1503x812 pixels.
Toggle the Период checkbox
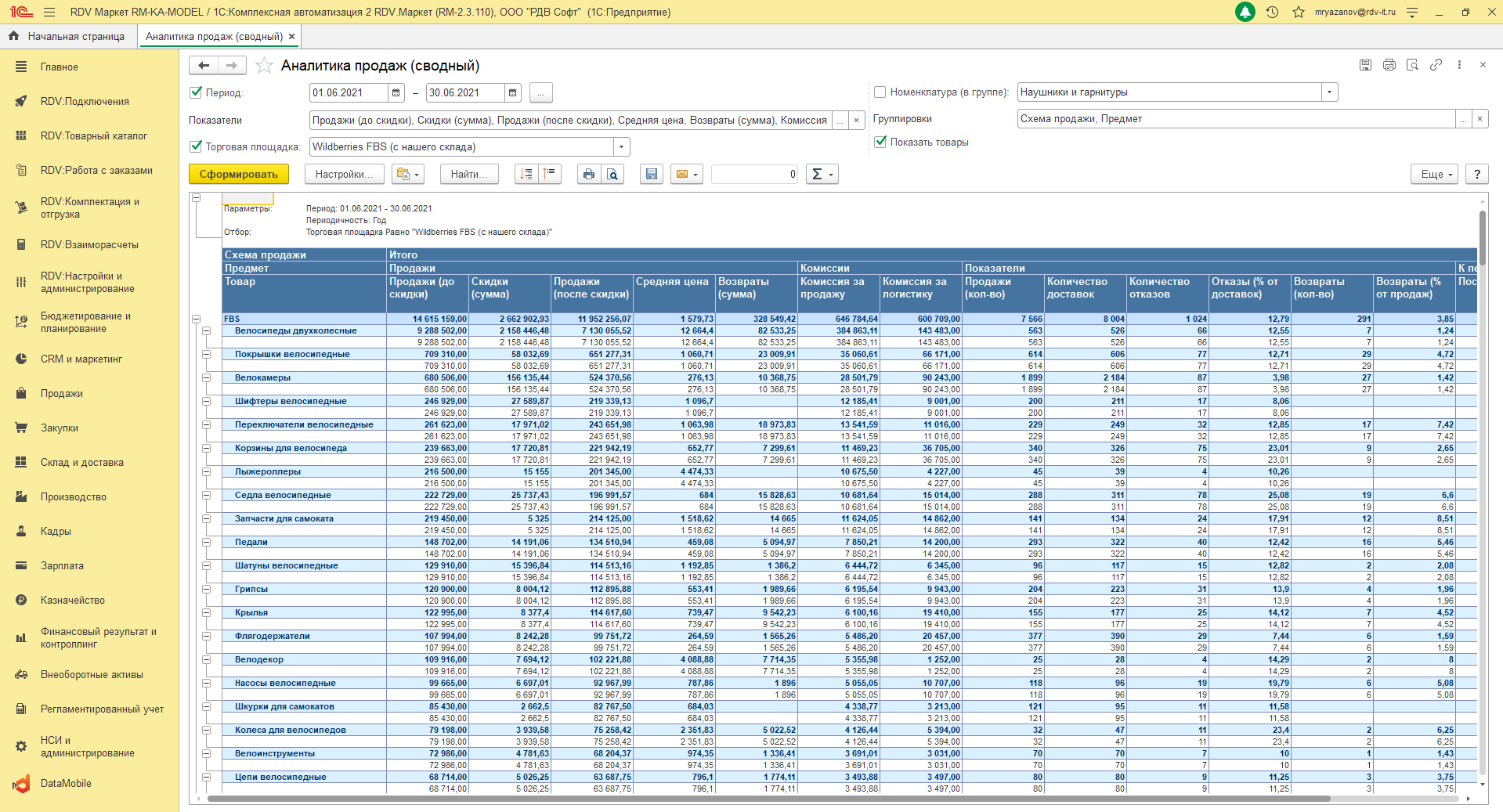(x=197, y=92)
